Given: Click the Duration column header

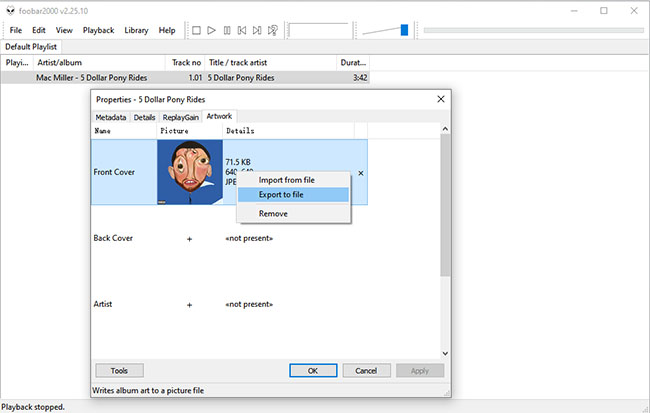Looking at the screenshot, I should click(353, 63).
